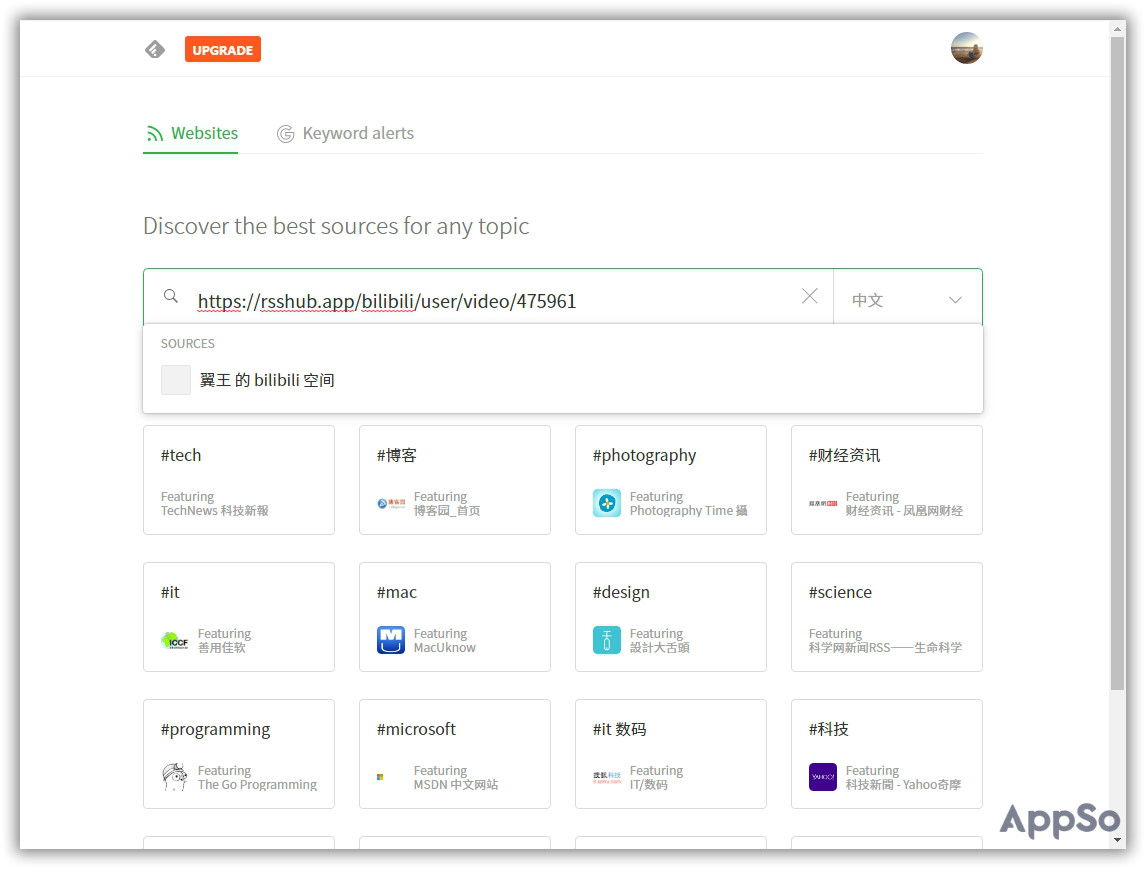Click the TechNews 科技新報 text
The image size is (1146, 869).
coord(215,511)
